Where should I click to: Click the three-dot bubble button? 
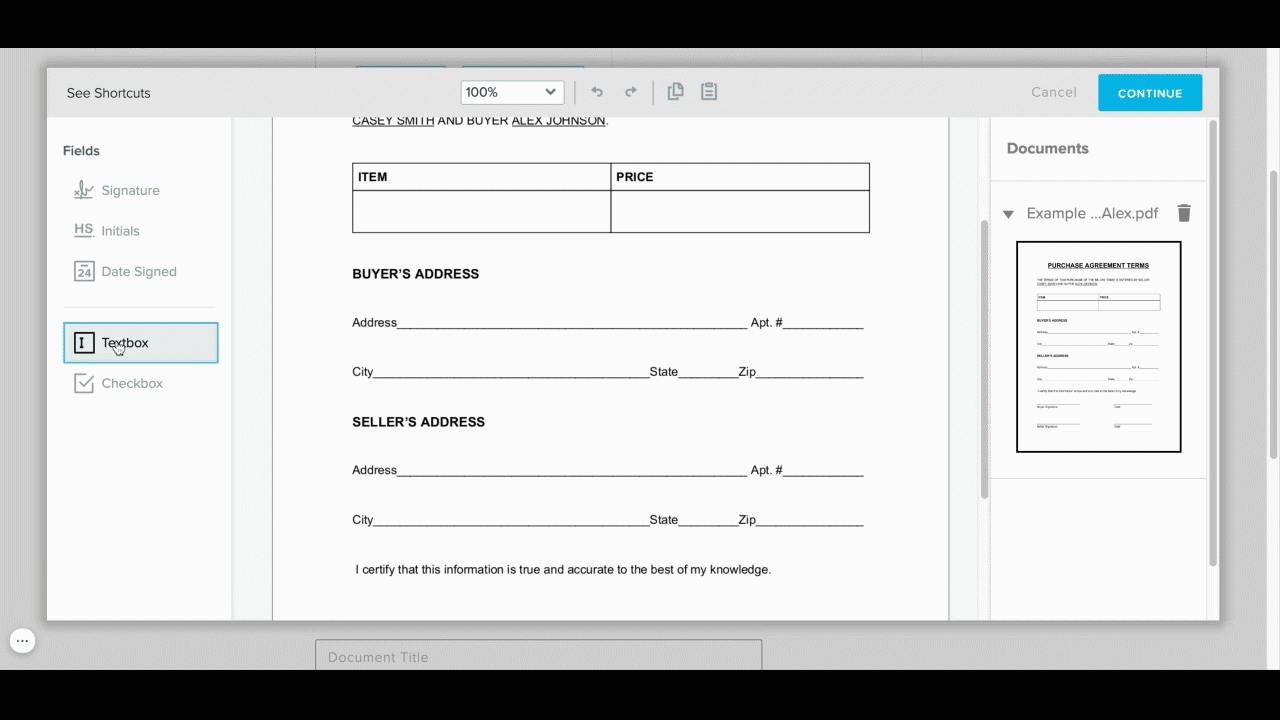(x=22, y=641)
